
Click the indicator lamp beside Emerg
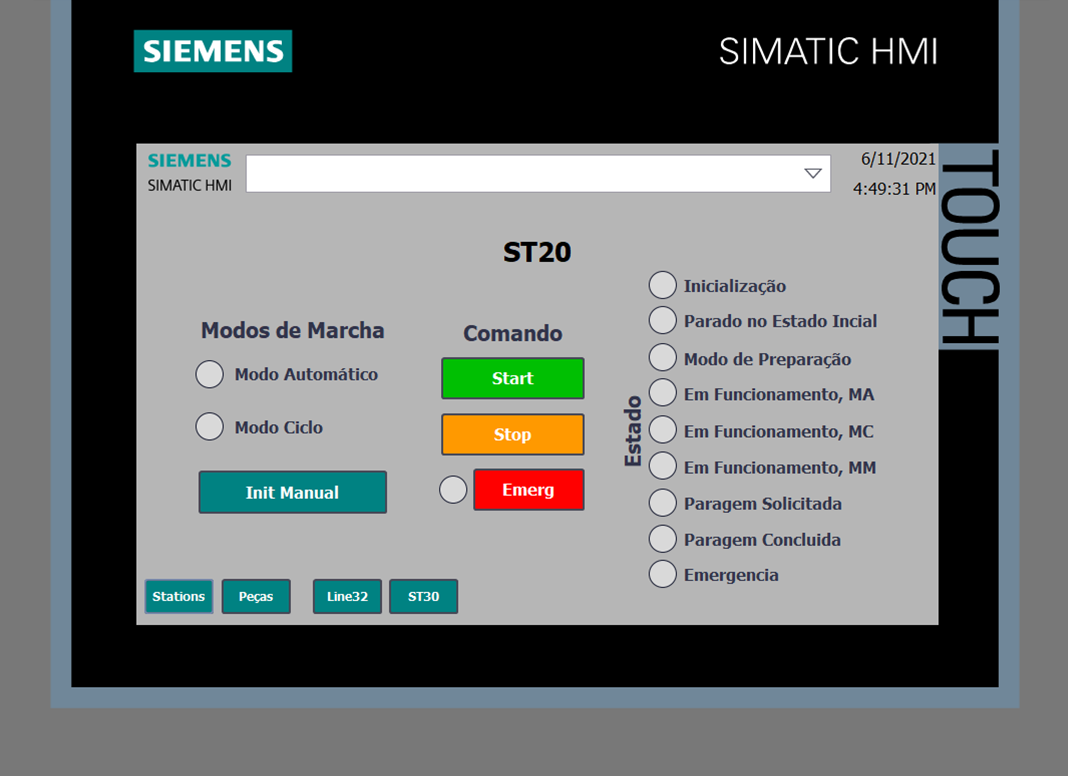453,489
